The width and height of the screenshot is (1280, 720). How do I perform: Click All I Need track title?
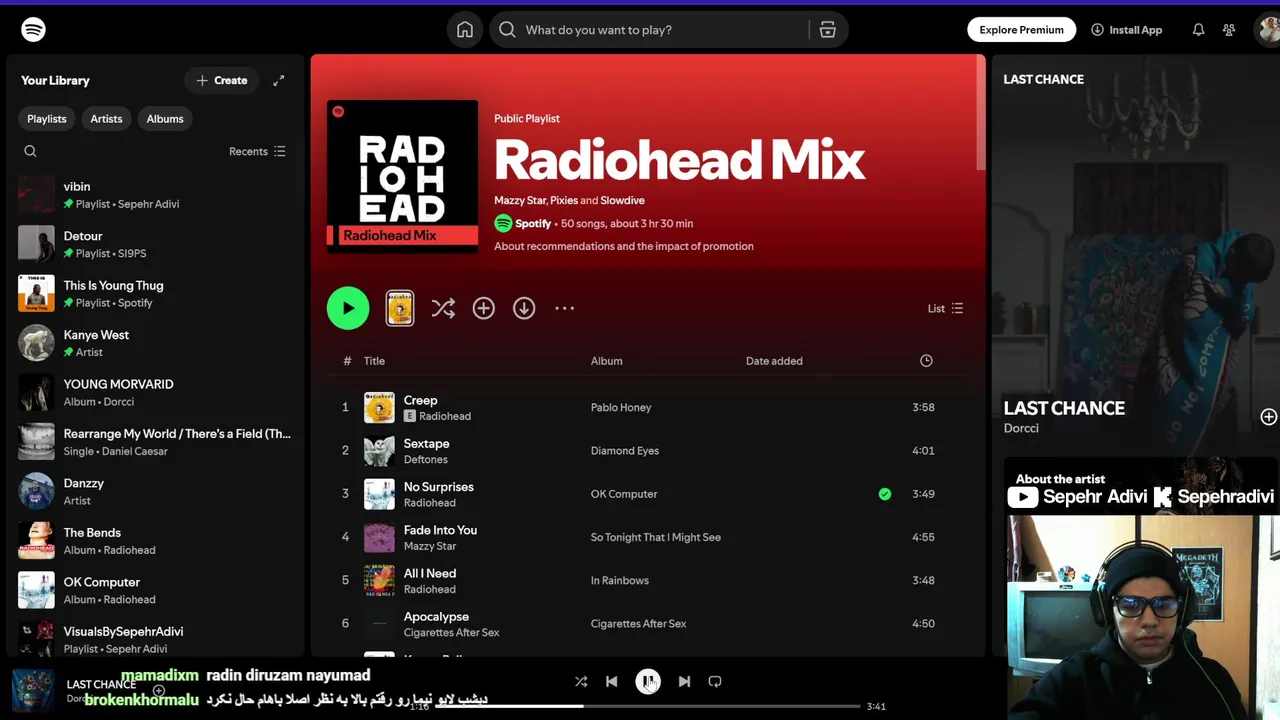430,573
